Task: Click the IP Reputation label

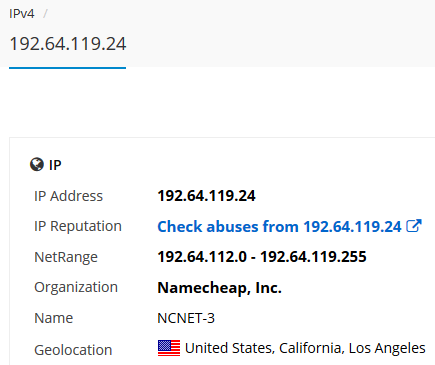Action: coord(78,226)
